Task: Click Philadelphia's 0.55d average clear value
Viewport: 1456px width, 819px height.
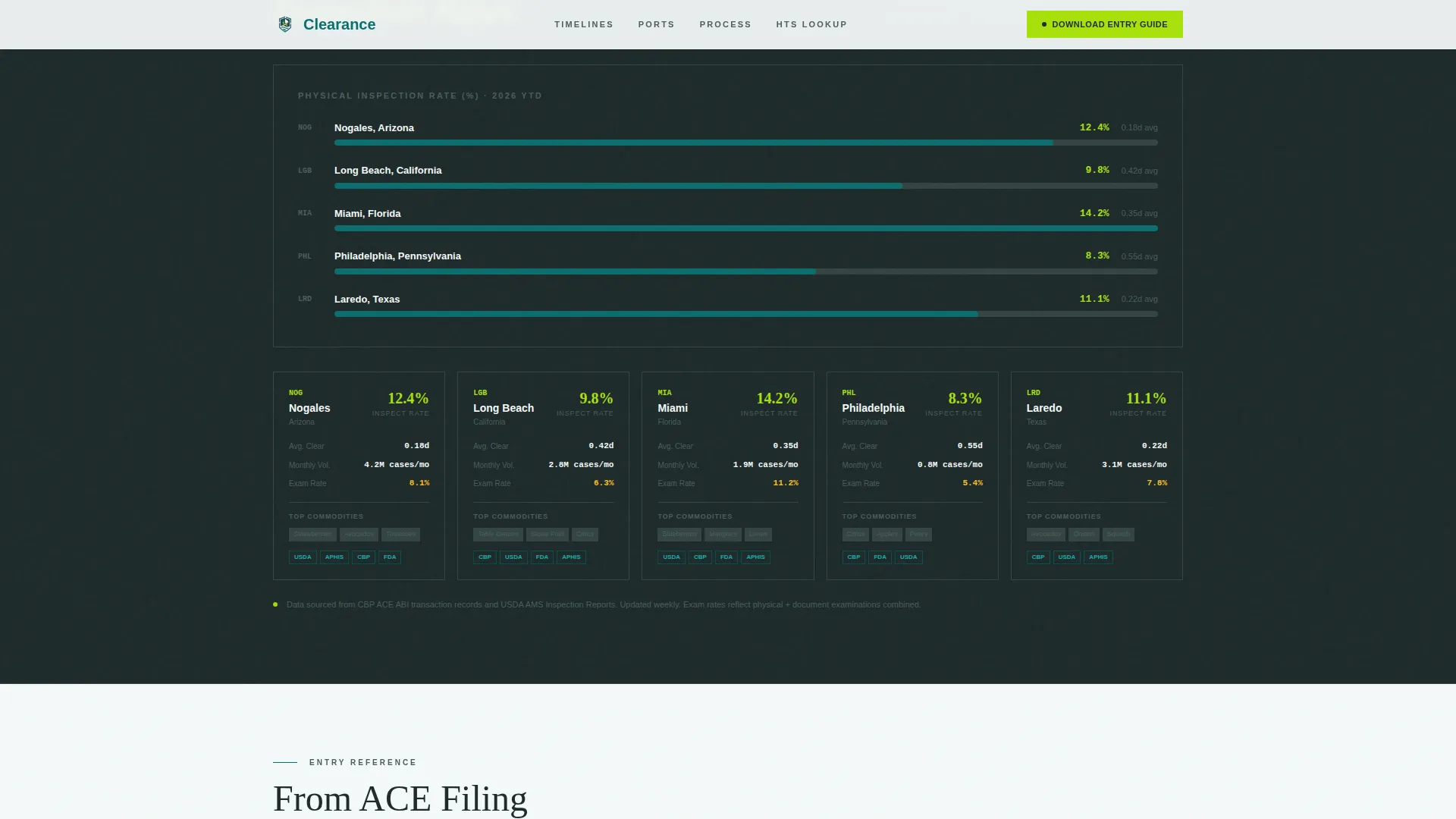Action: 970,446
